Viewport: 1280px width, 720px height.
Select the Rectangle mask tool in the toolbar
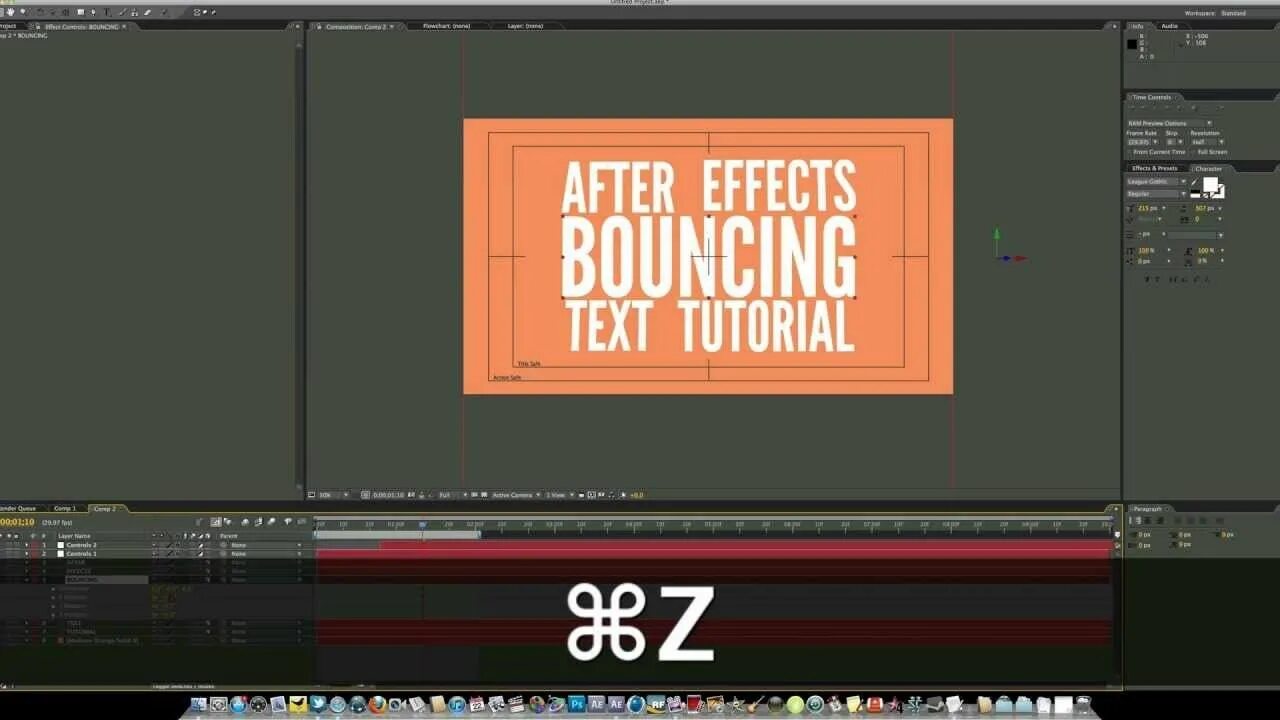(81, 12)
